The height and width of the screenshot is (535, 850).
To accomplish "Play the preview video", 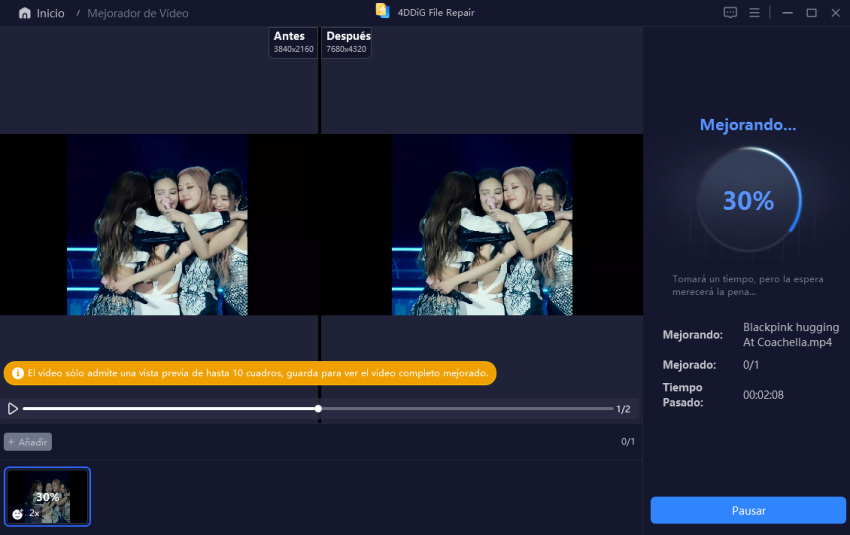I will click(12, 409).
